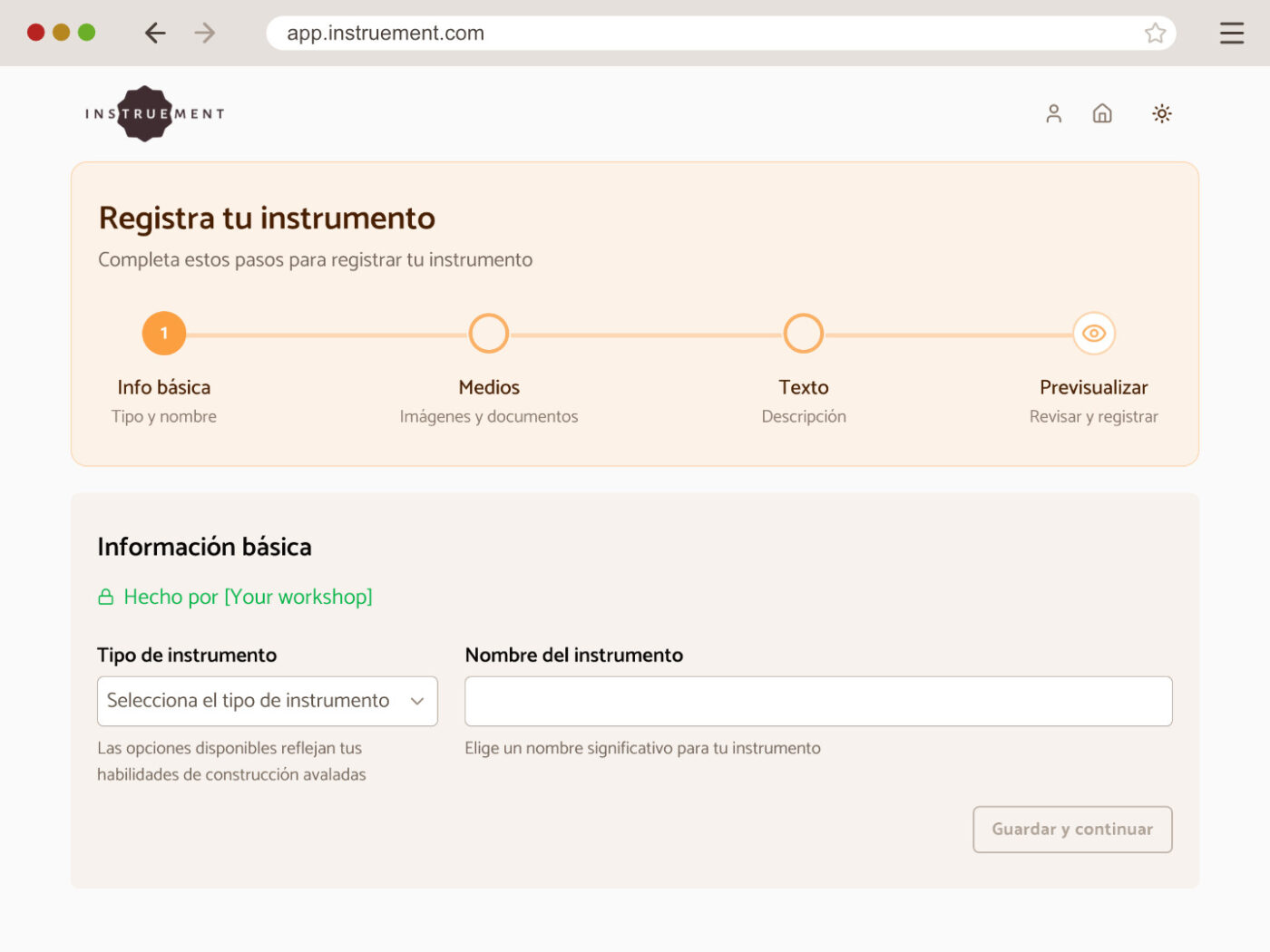Image resolution: width=1270 pixels, height=952 pixels.
Task: Click the browser forward arrow
Action: [x=205, y=34]
